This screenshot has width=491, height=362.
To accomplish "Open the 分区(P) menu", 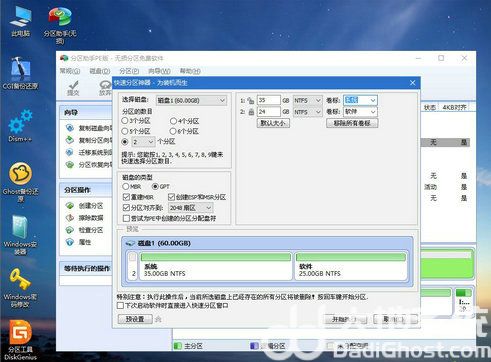I will [129, 71].
